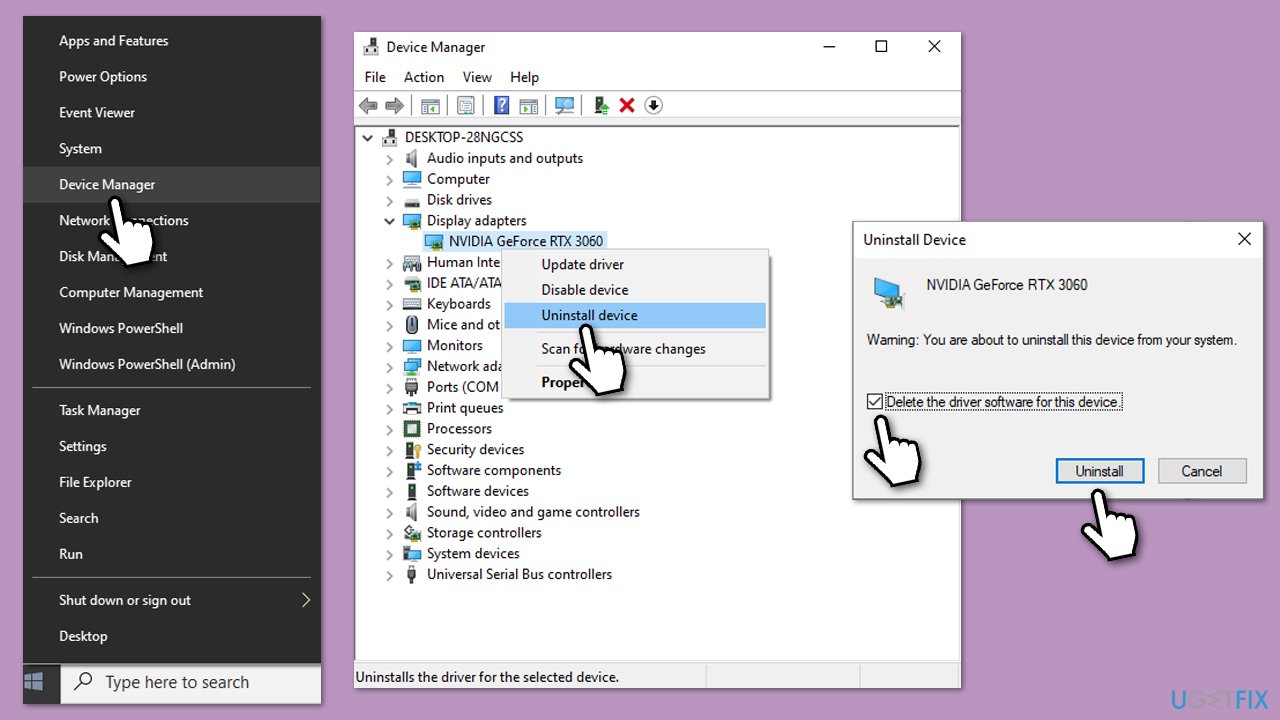Click the Show Action Pane toolbar icon

[x=529, y=105]
